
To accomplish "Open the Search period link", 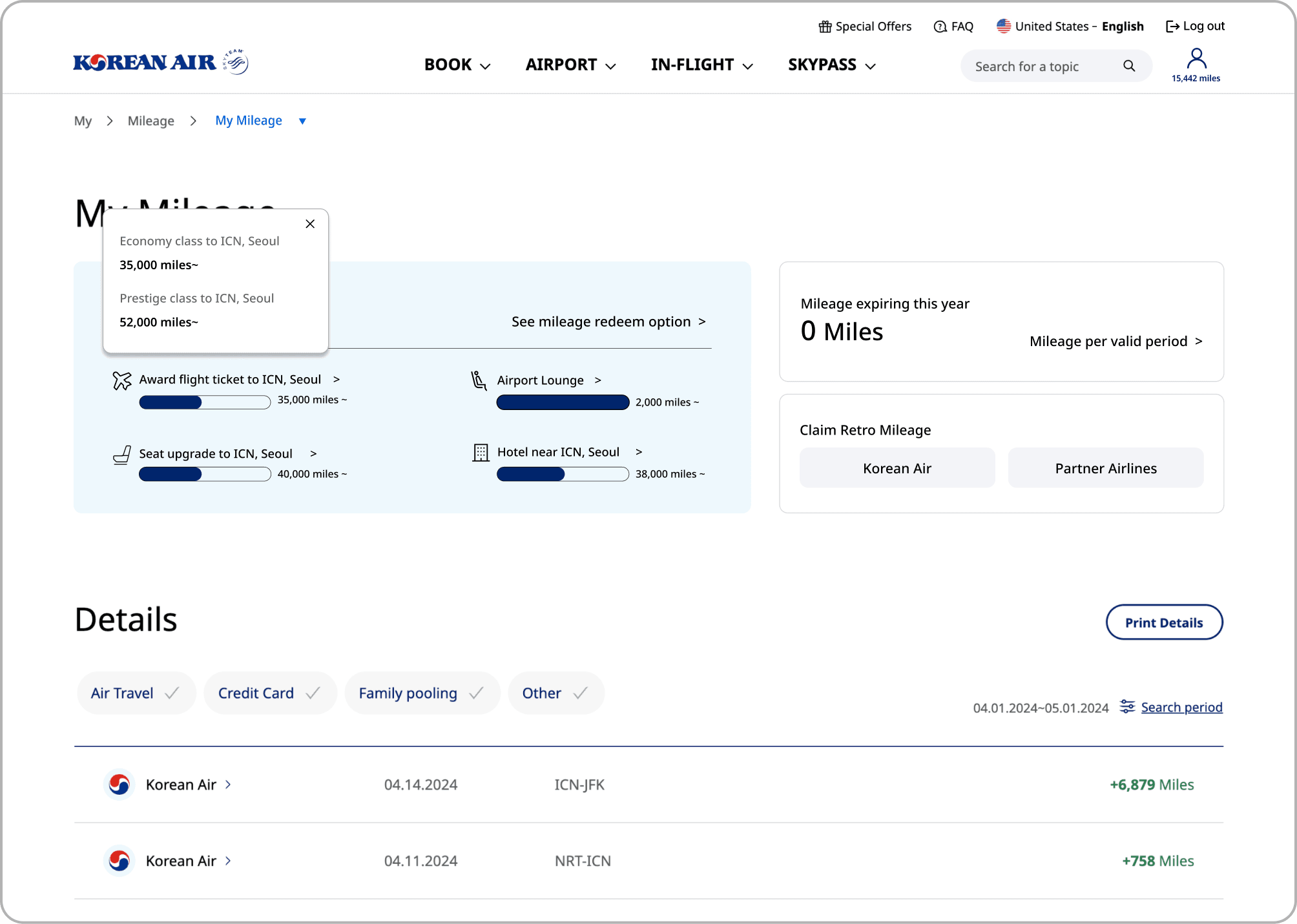I will (x=1181, y=707).
